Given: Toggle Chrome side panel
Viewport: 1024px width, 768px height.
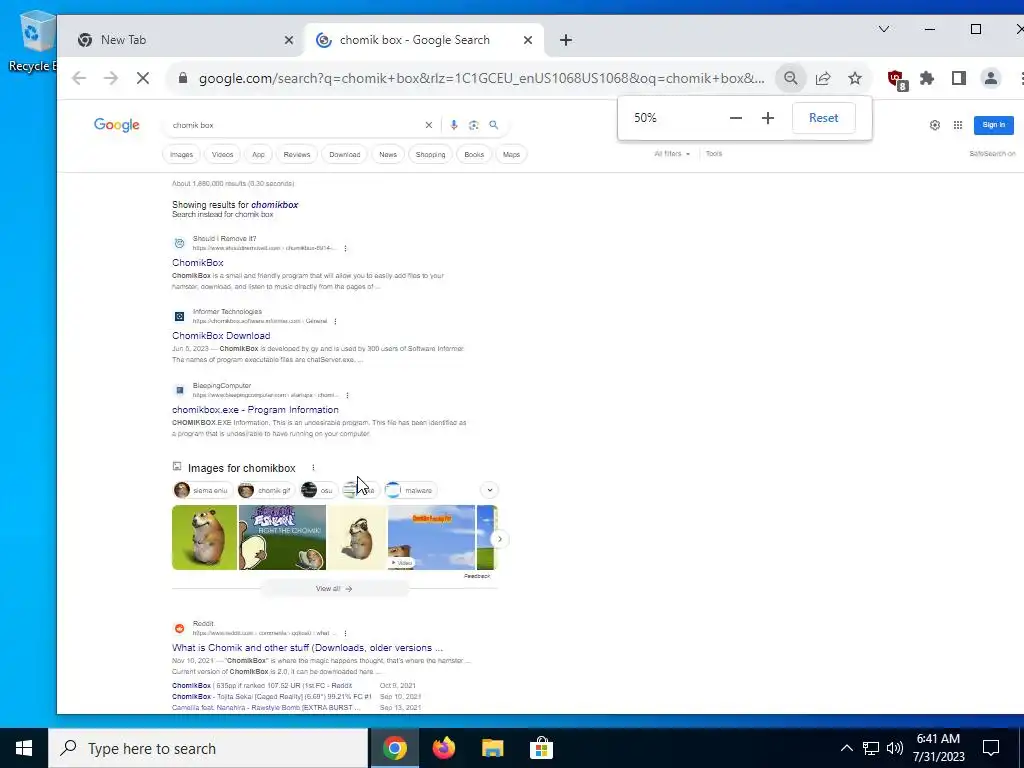Looking at the screenshot, I should [x=959, y=78].
